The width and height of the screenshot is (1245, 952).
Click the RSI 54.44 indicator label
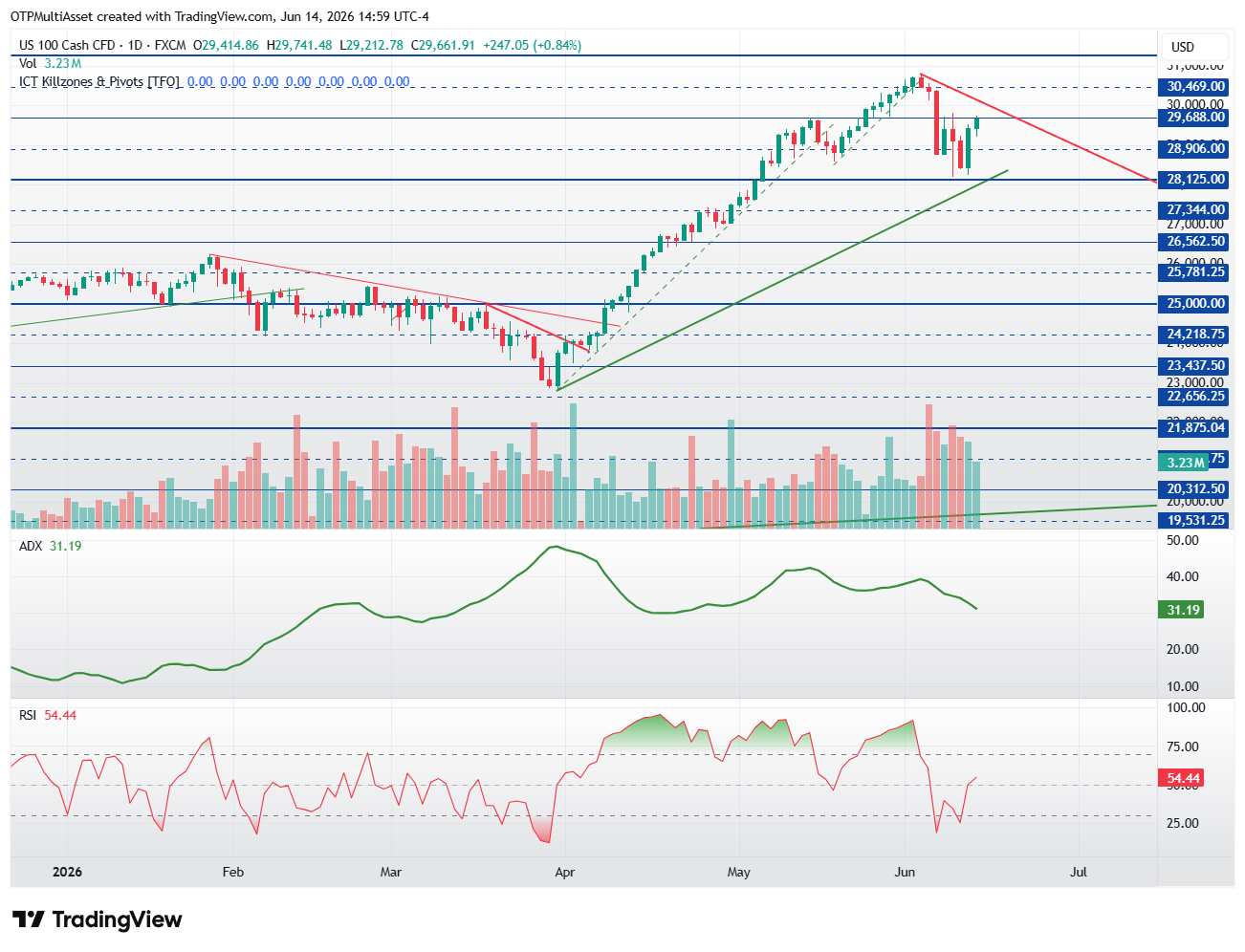(48, 715)
